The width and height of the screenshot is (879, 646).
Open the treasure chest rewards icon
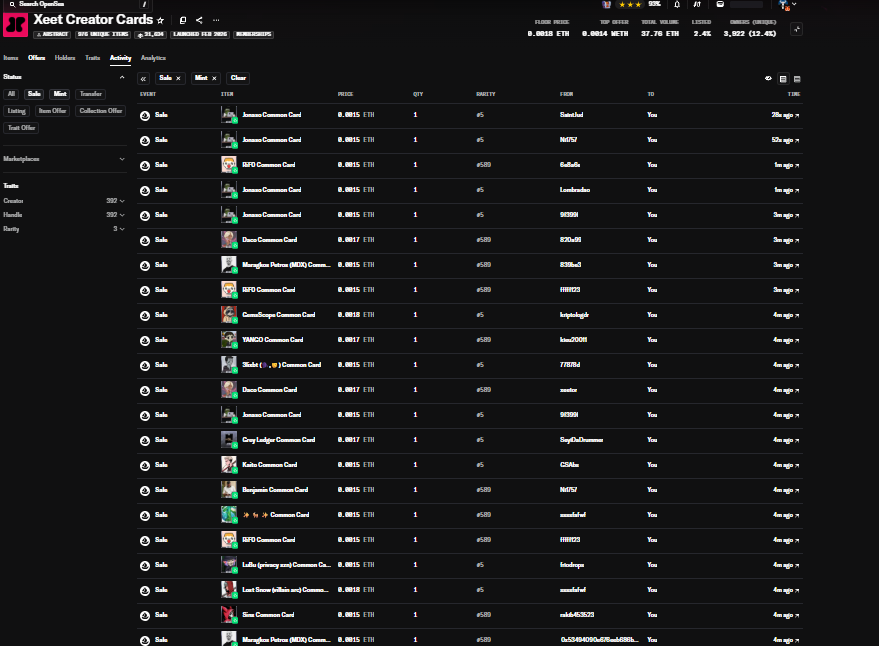(x=606, y=4)
